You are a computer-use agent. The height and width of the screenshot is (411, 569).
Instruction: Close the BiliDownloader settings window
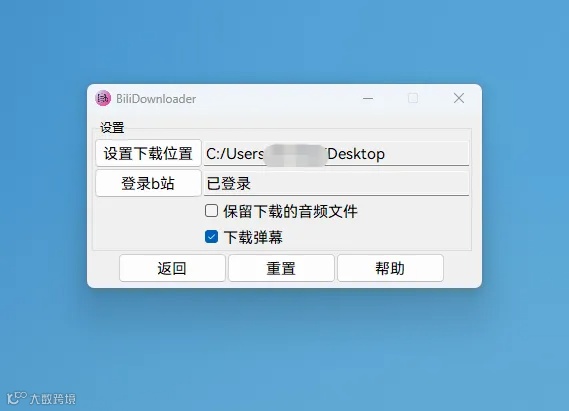click(459, 98)
